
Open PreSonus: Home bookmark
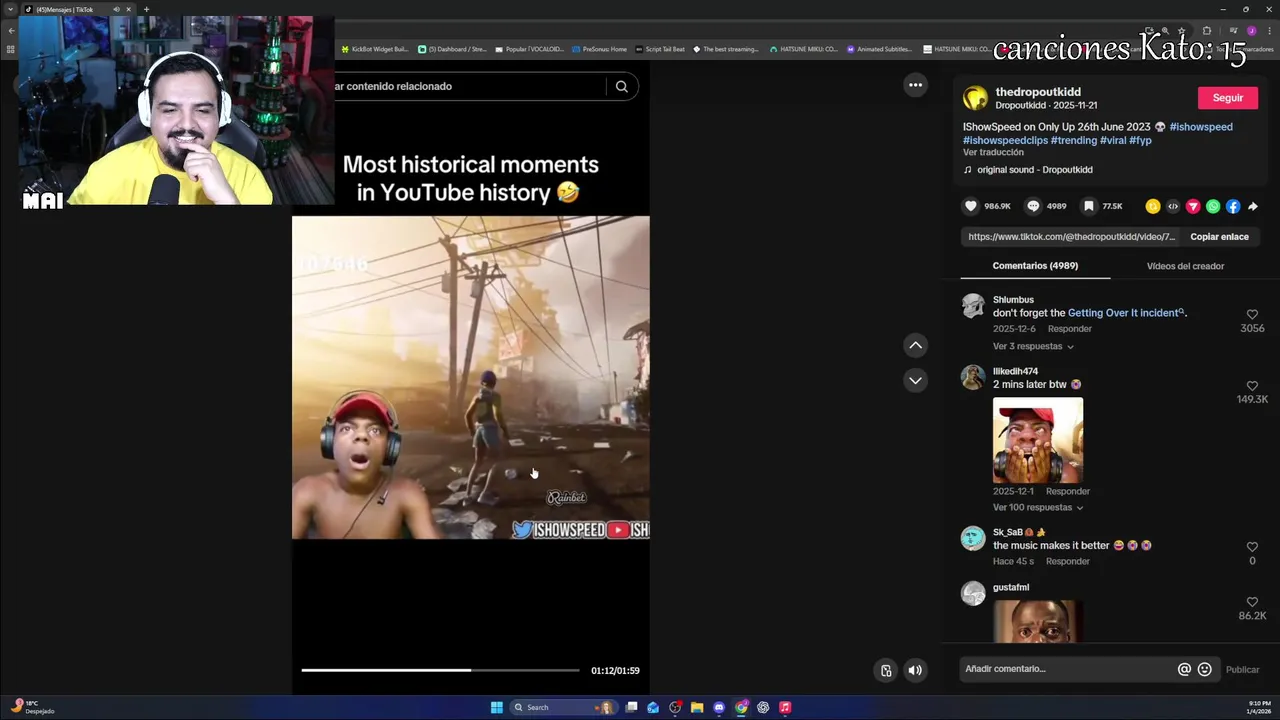[599, 49]
